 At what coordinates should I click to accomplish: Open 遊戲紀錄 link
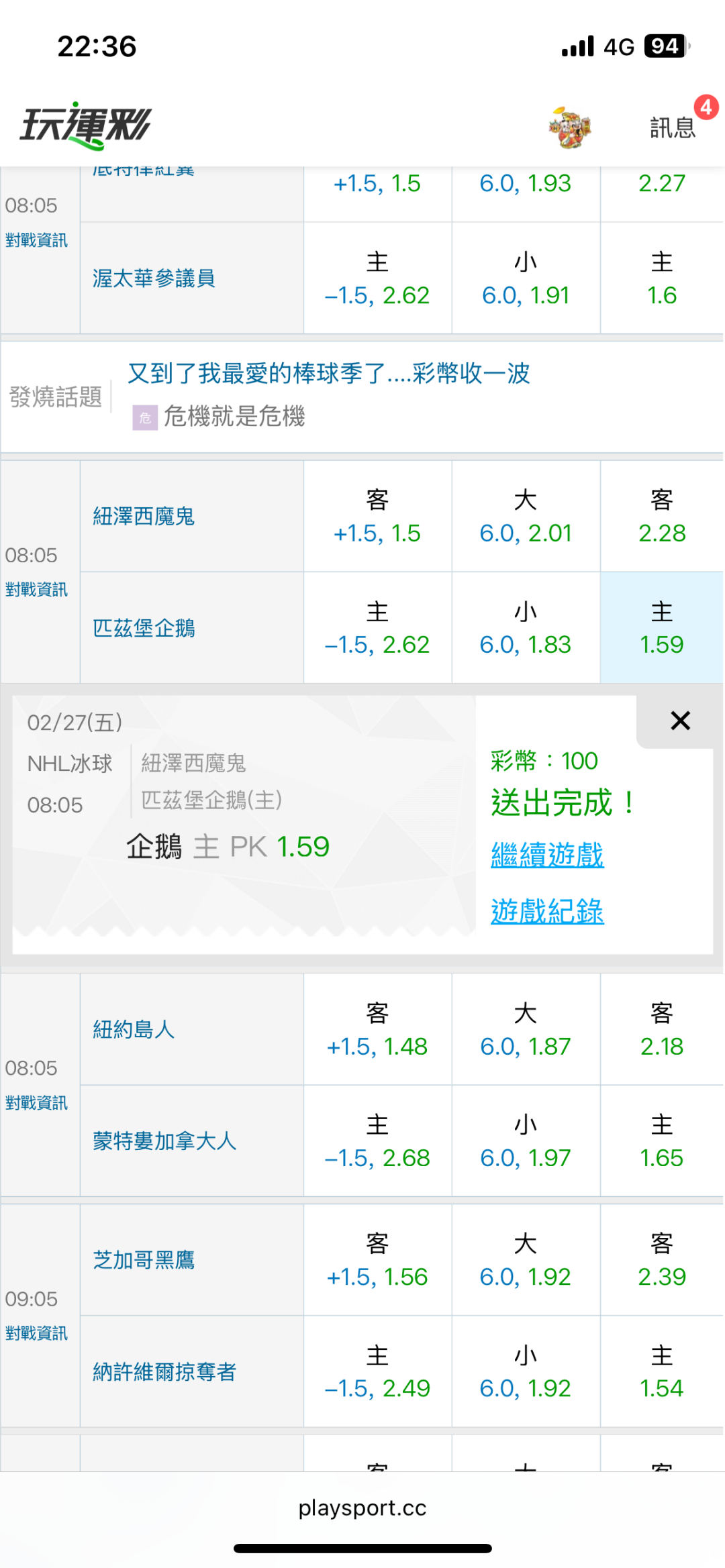click(547, 911)
